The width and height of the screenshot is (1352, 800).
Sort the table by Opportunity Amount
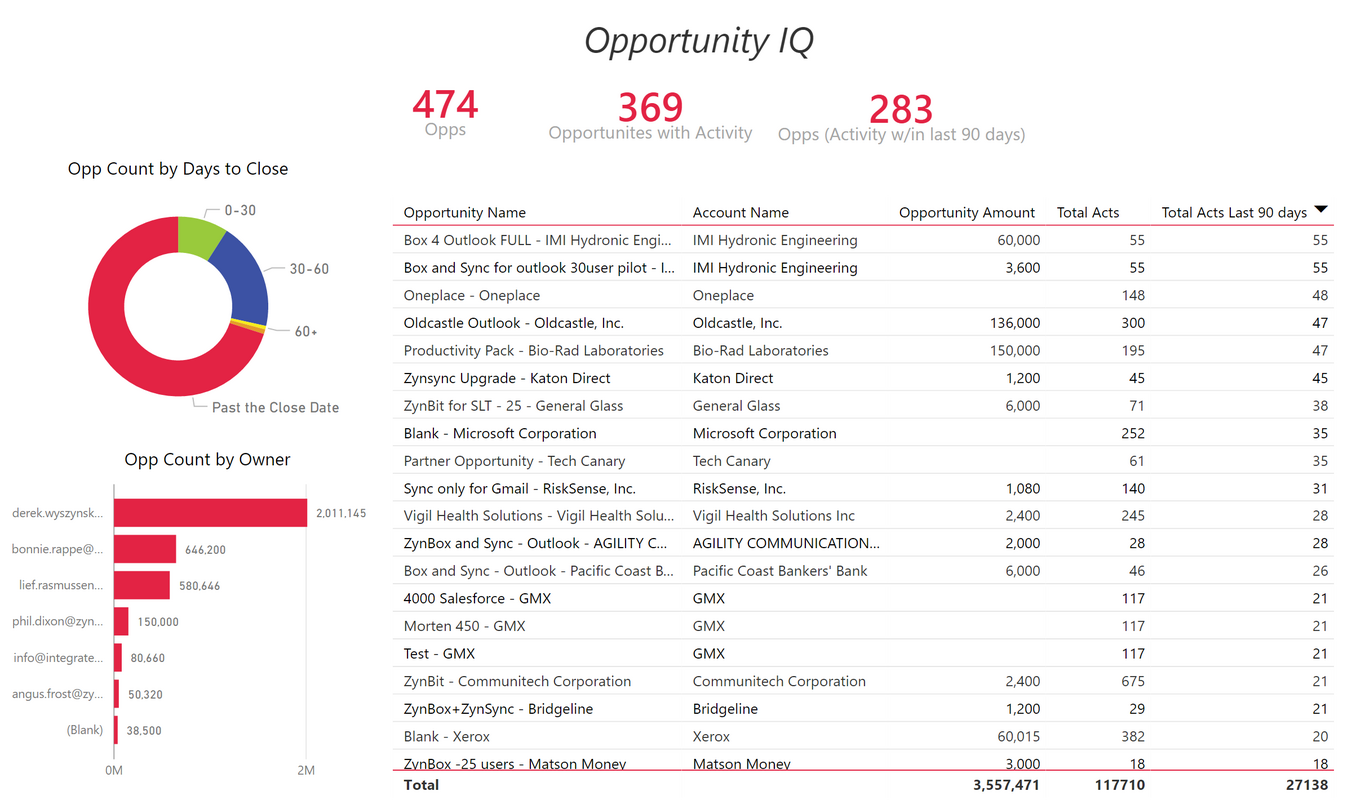[966, 212]
